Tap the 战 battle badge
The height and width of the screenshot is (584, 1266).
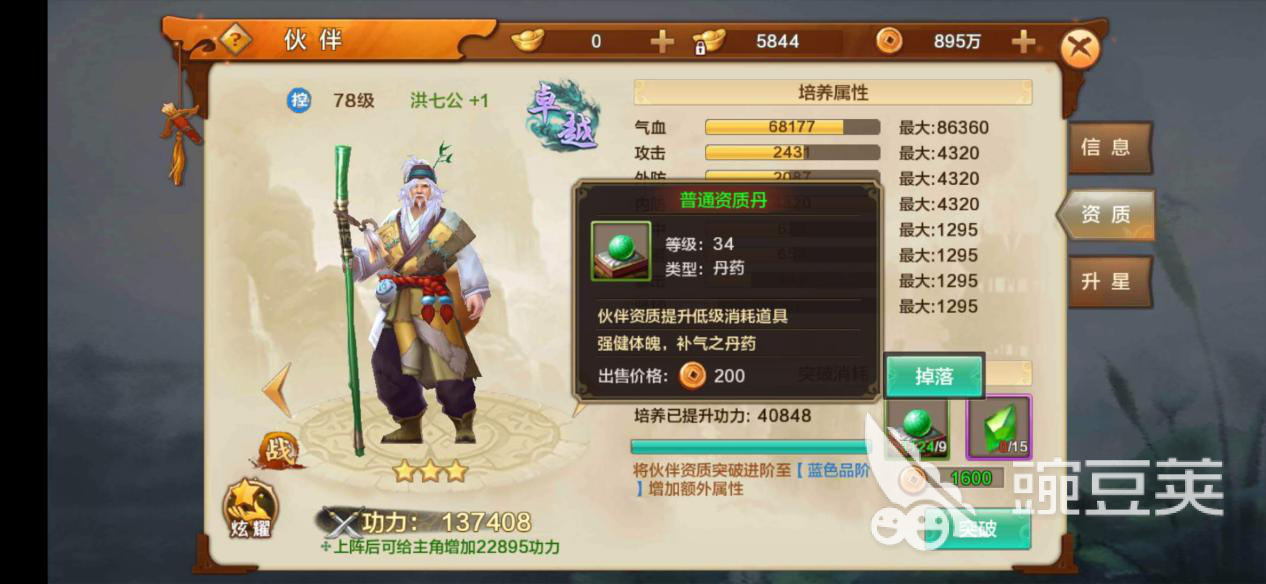click(281, 450)
